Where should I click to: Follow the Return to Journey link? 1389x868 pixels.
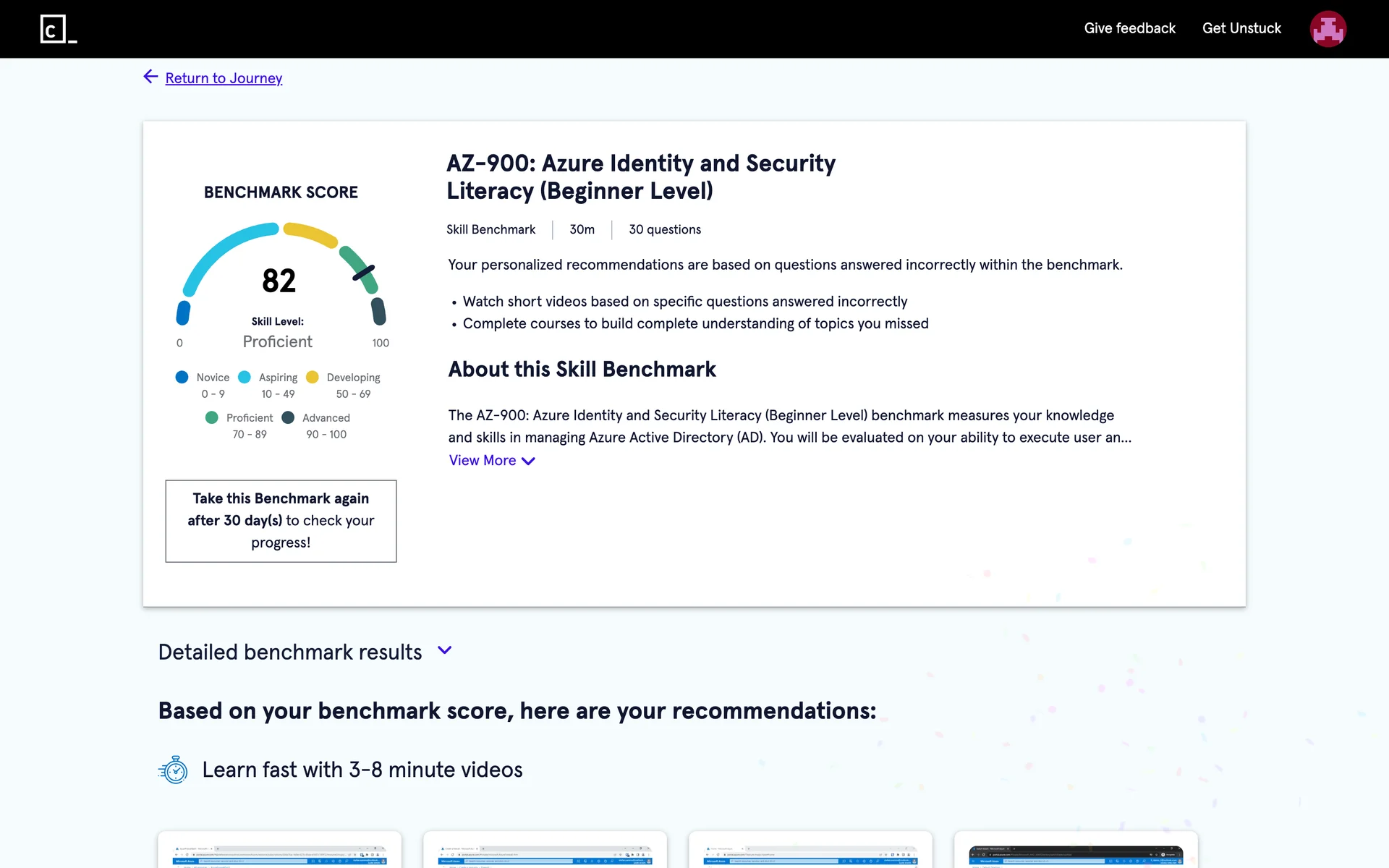pyautogui.click(x=224, y=78)
